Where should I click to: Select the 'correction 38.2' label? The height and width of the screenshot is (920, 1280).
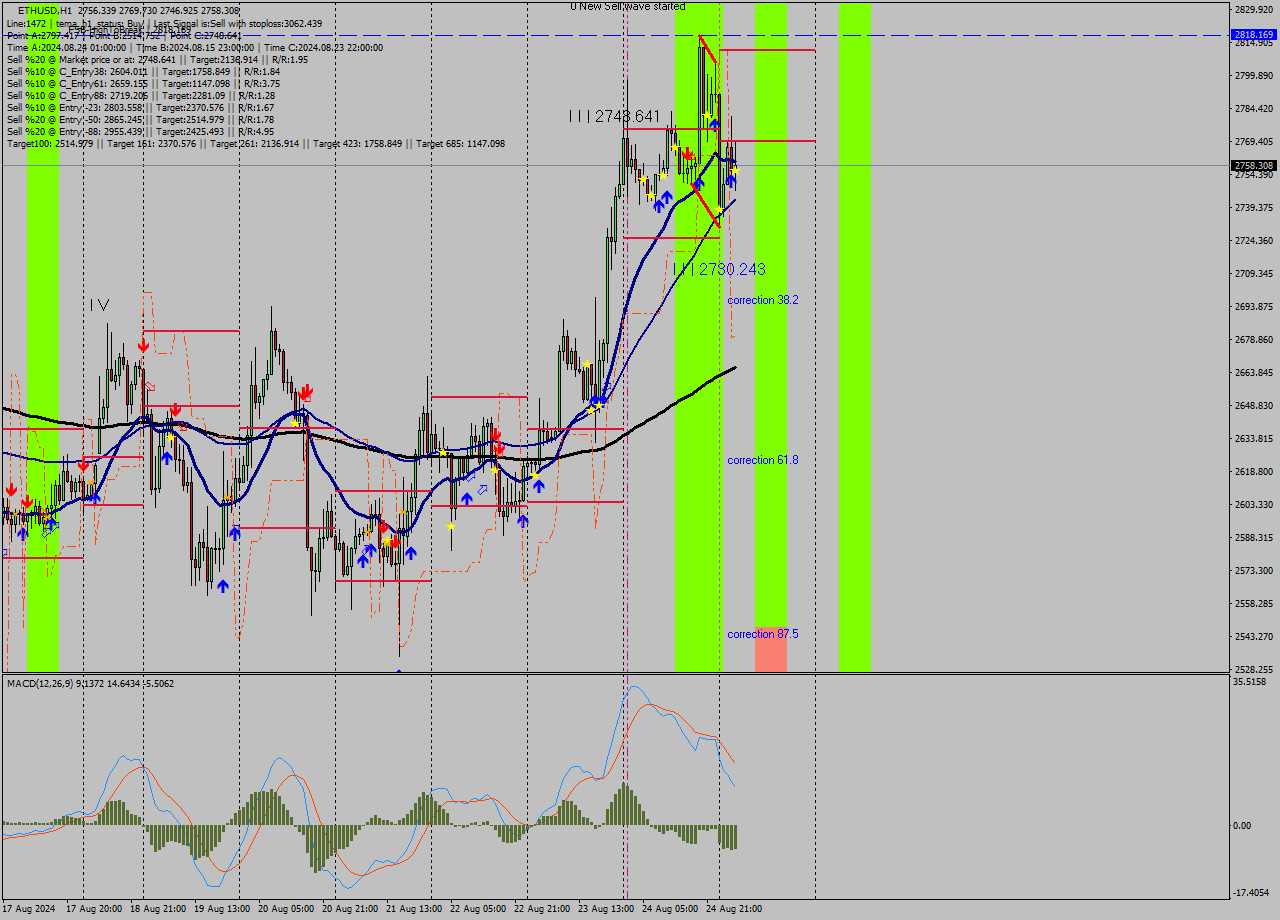(764, 301)
